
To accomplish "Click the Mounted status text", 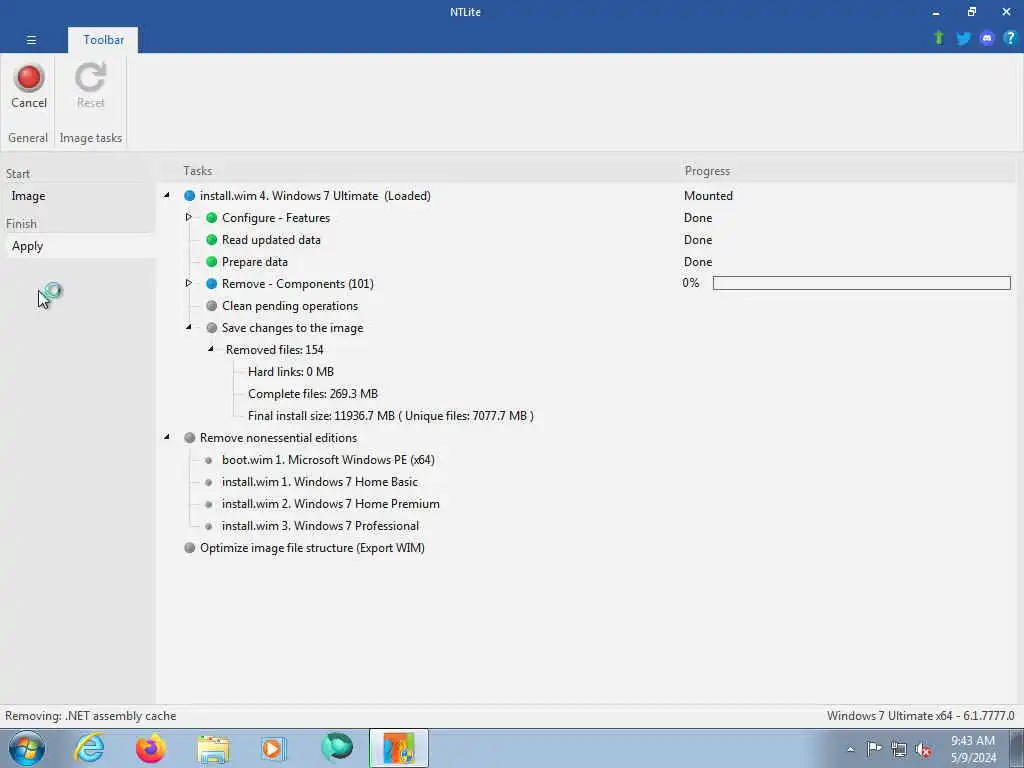I will [x=708, y=196].
